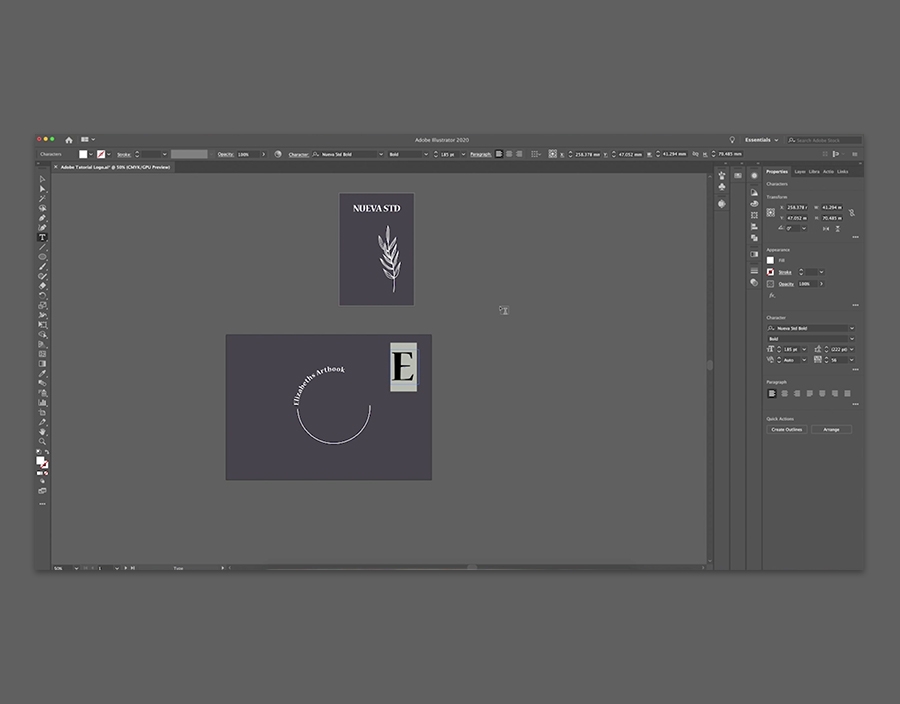
Task: Select the Free Transform tool
Action: pos(42,325)
